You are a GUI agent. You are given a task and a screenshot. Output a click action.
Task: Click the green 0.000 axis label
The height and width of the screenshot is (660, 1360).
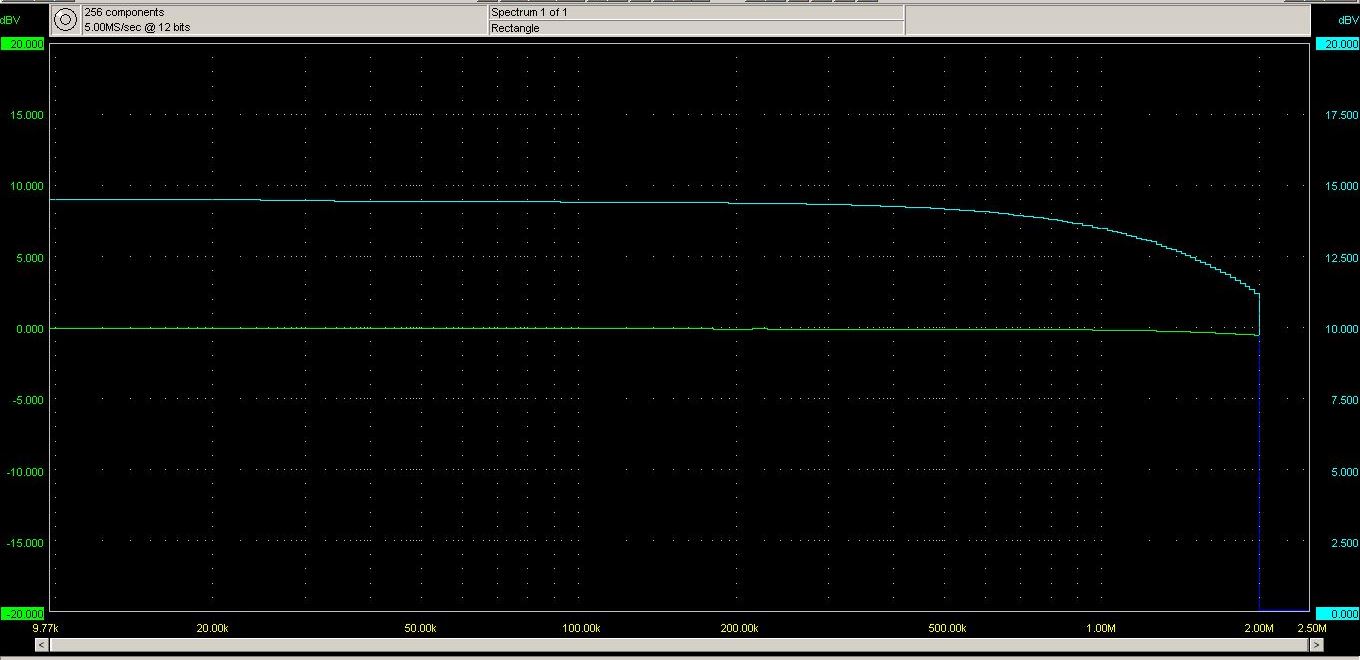point(29,328)
